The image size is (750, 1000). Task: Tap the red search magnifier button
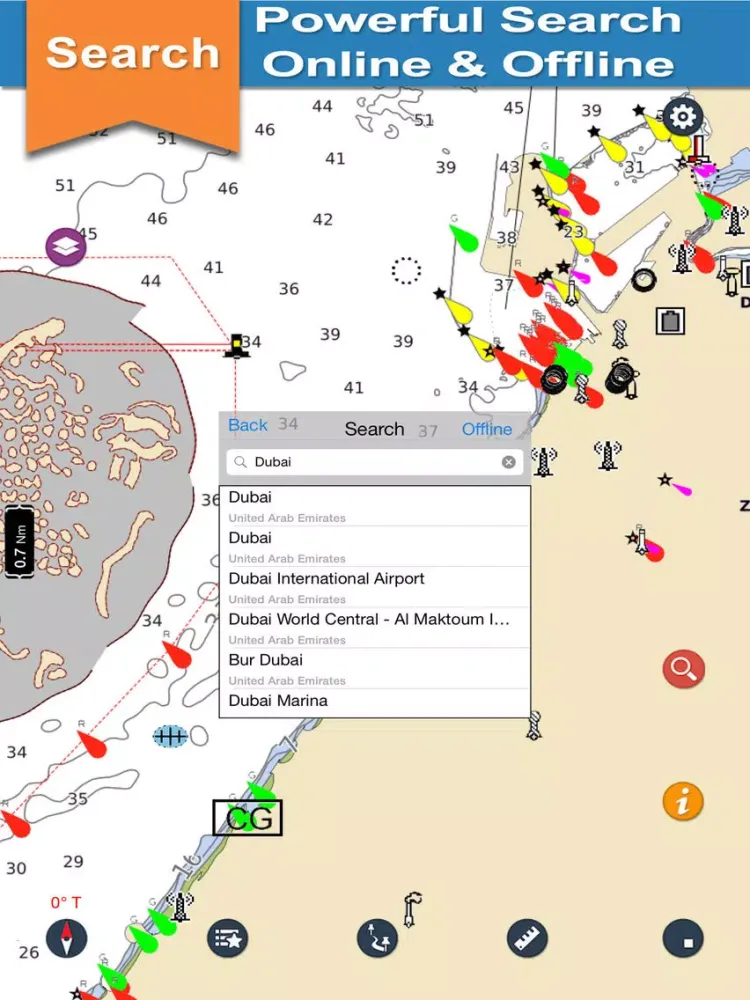coord(683,668)
